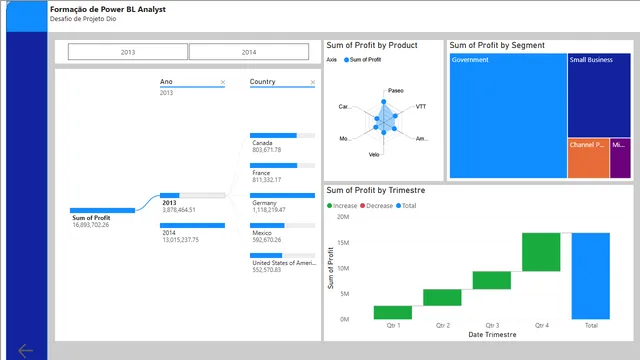Click the Date Trimestre axis title
The image size is (640, 360).
[492, 335]
